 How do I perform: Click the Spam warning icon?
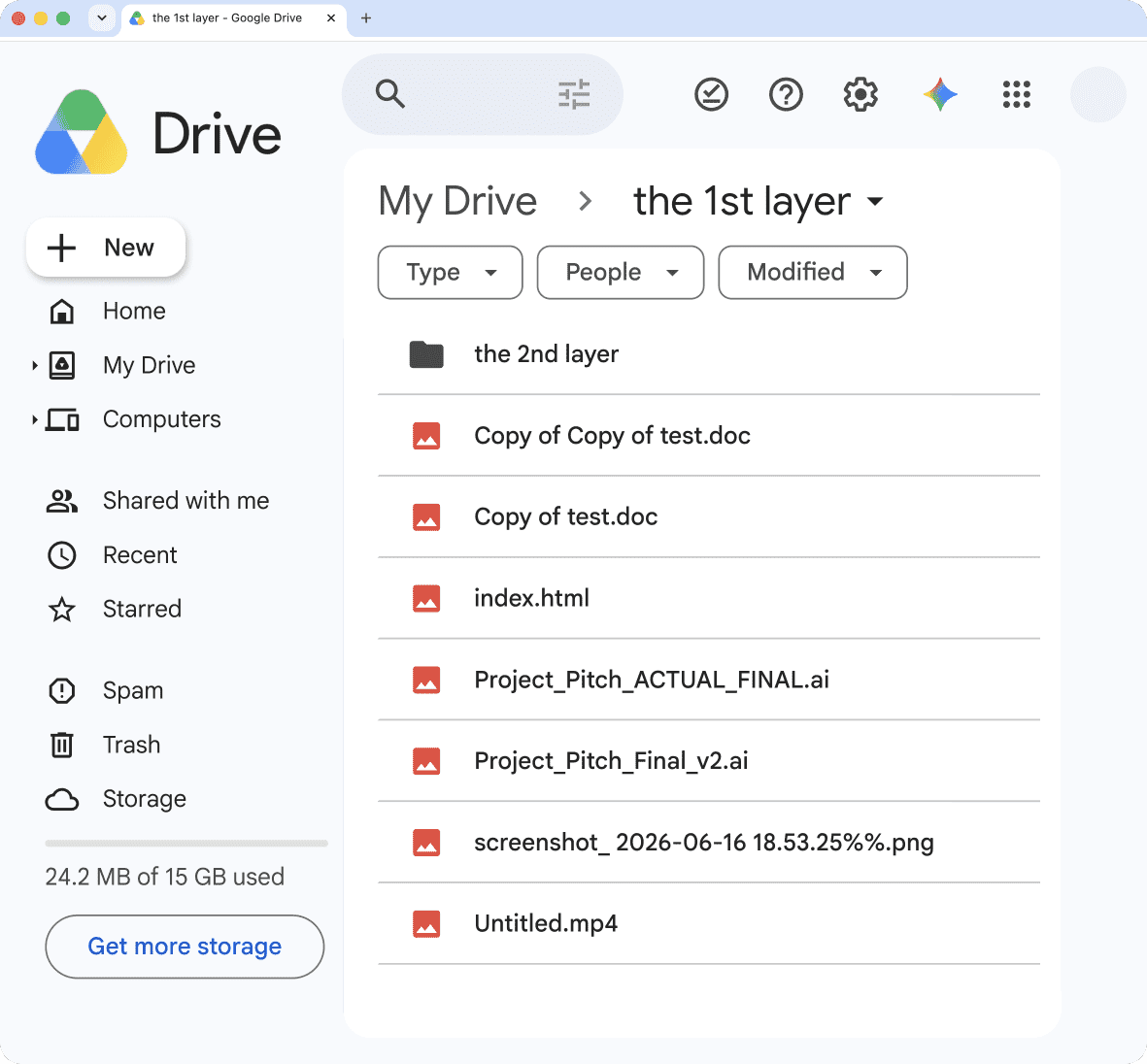coord(62,690)
